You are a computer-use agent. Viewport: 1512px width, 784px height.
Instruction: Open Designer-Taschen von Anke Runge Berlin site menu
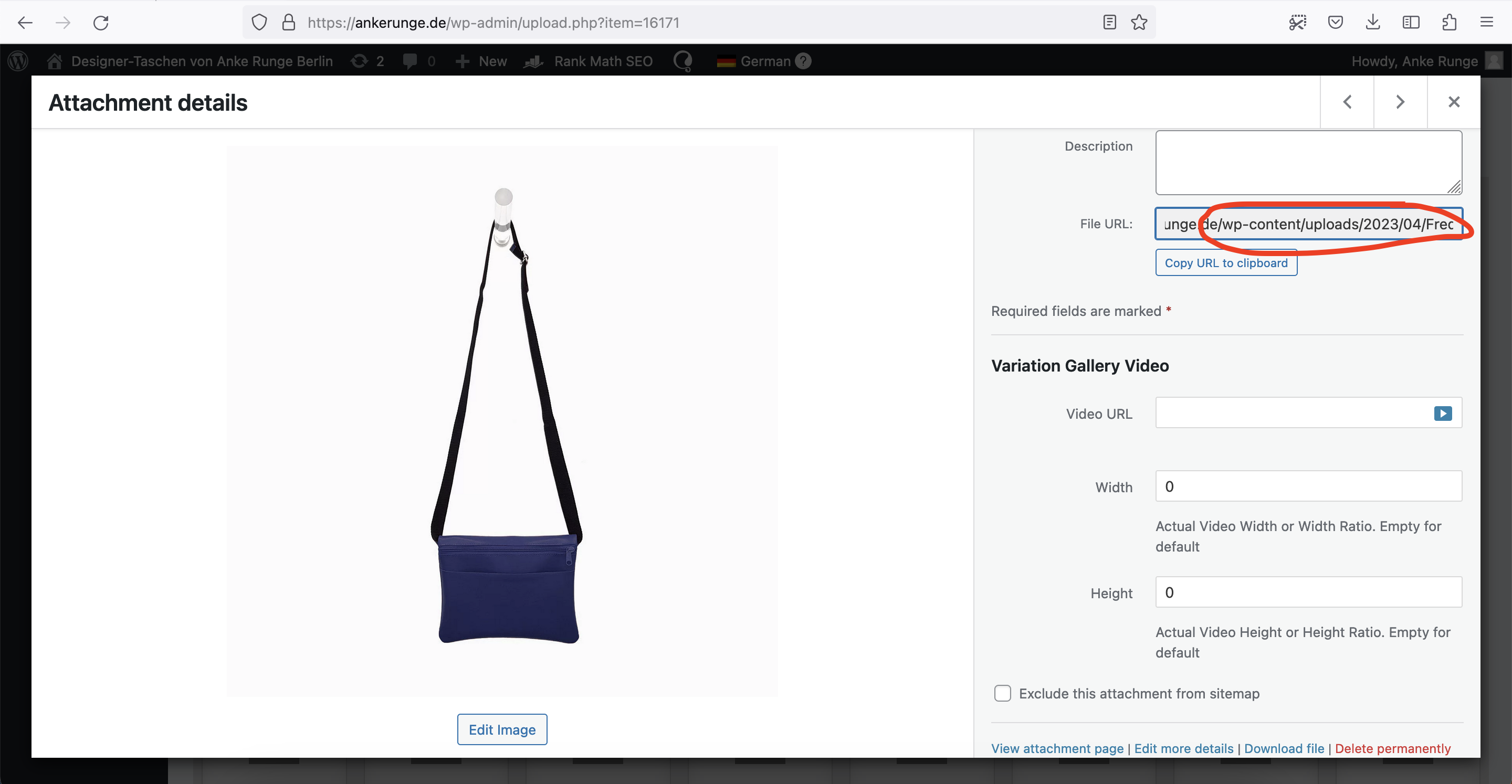click(202, 61)
